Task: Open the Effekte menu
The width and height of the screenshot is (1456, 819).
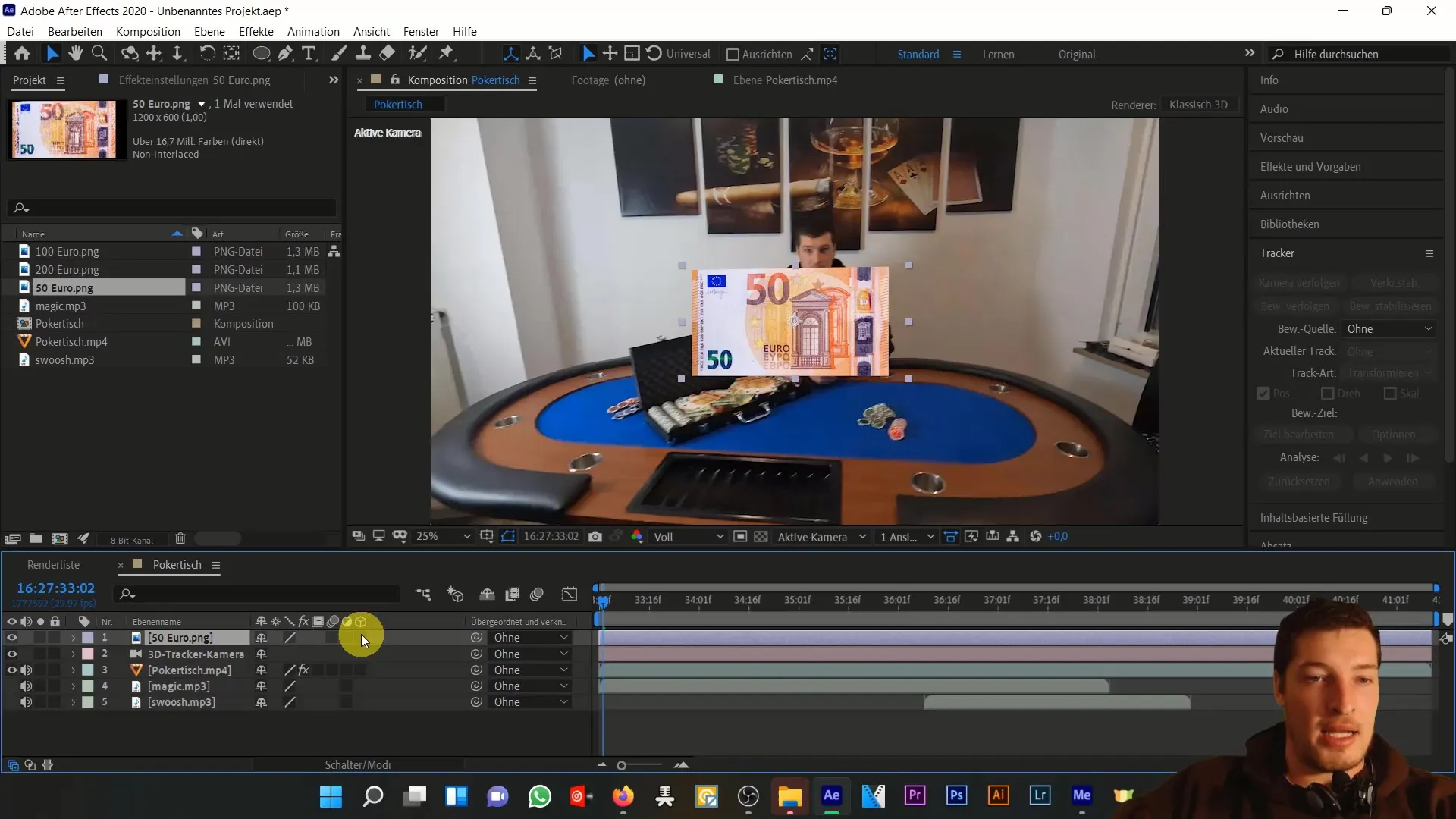Action: click(x=256, y=32)
